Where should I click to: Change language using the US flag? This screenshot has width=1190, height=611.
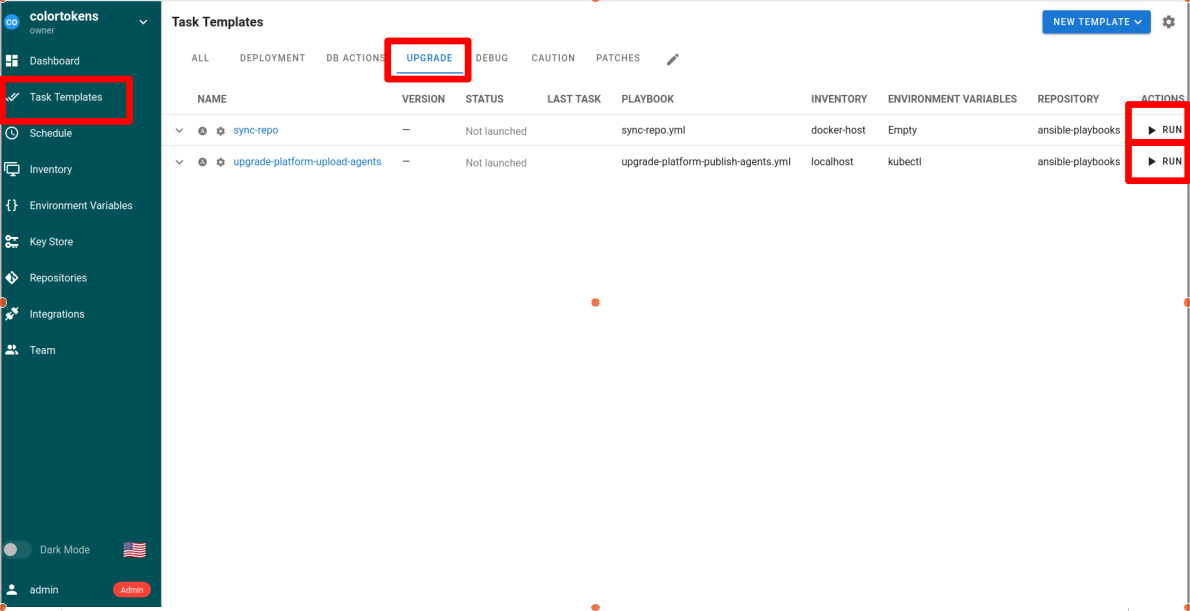pyautogui.click(x=134, y=549)
